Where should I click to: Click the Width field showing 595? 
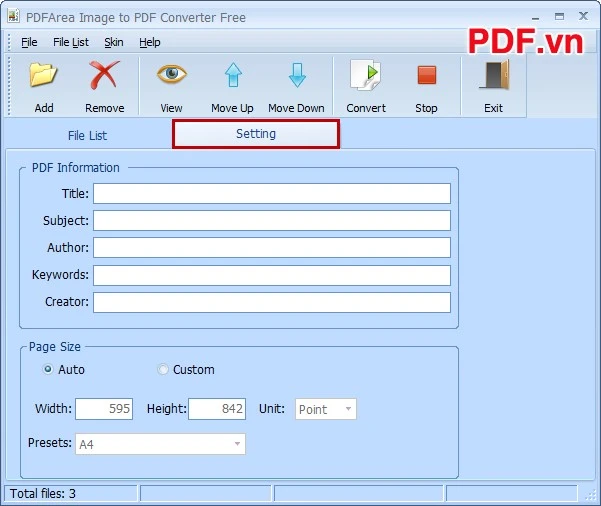pyautogui.click(x=104, y=409)
